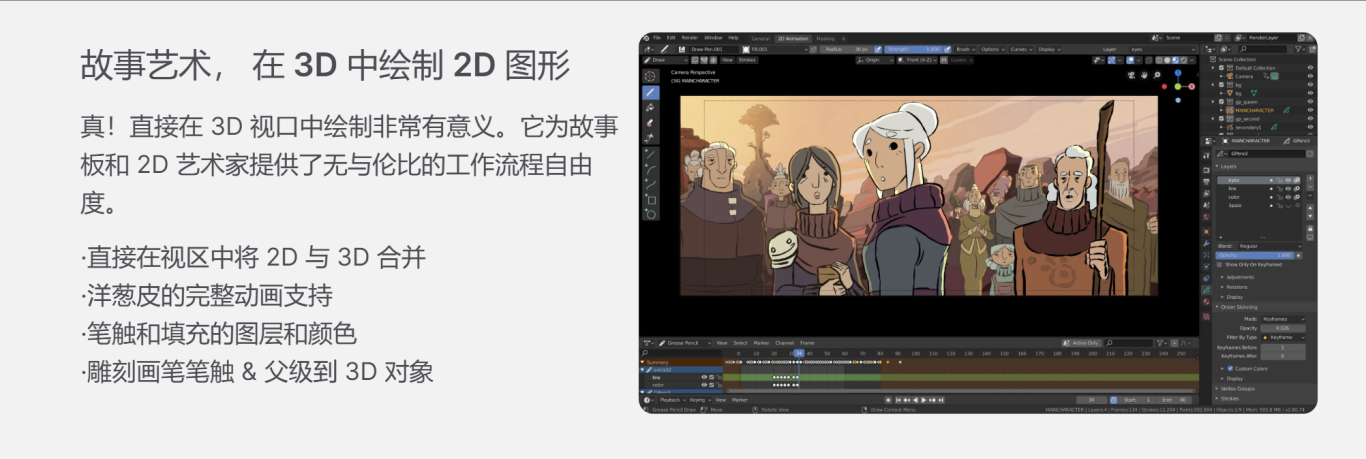Open the Playback popover in timeline
Viewport: 1366px width, 459px height.
pos(673,400)
